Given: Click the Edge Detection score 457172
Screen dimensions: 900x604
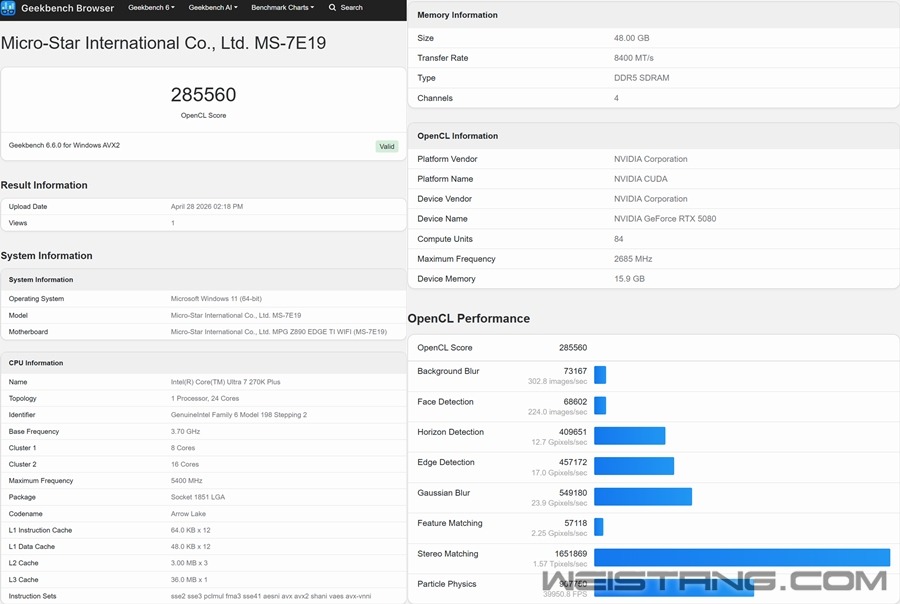Looking at the screenshot, I should tap(573, 462).
